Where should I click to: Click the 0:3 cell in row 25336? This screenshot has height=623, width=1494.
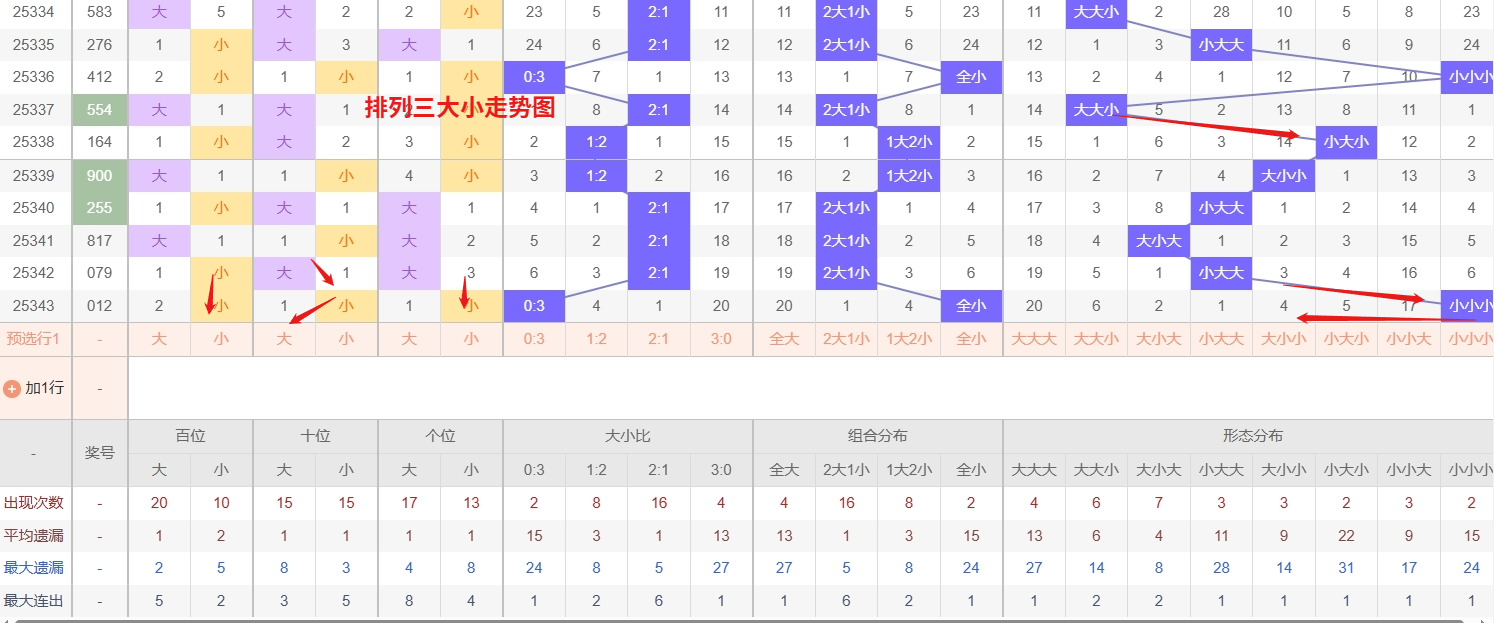[534, 77]
